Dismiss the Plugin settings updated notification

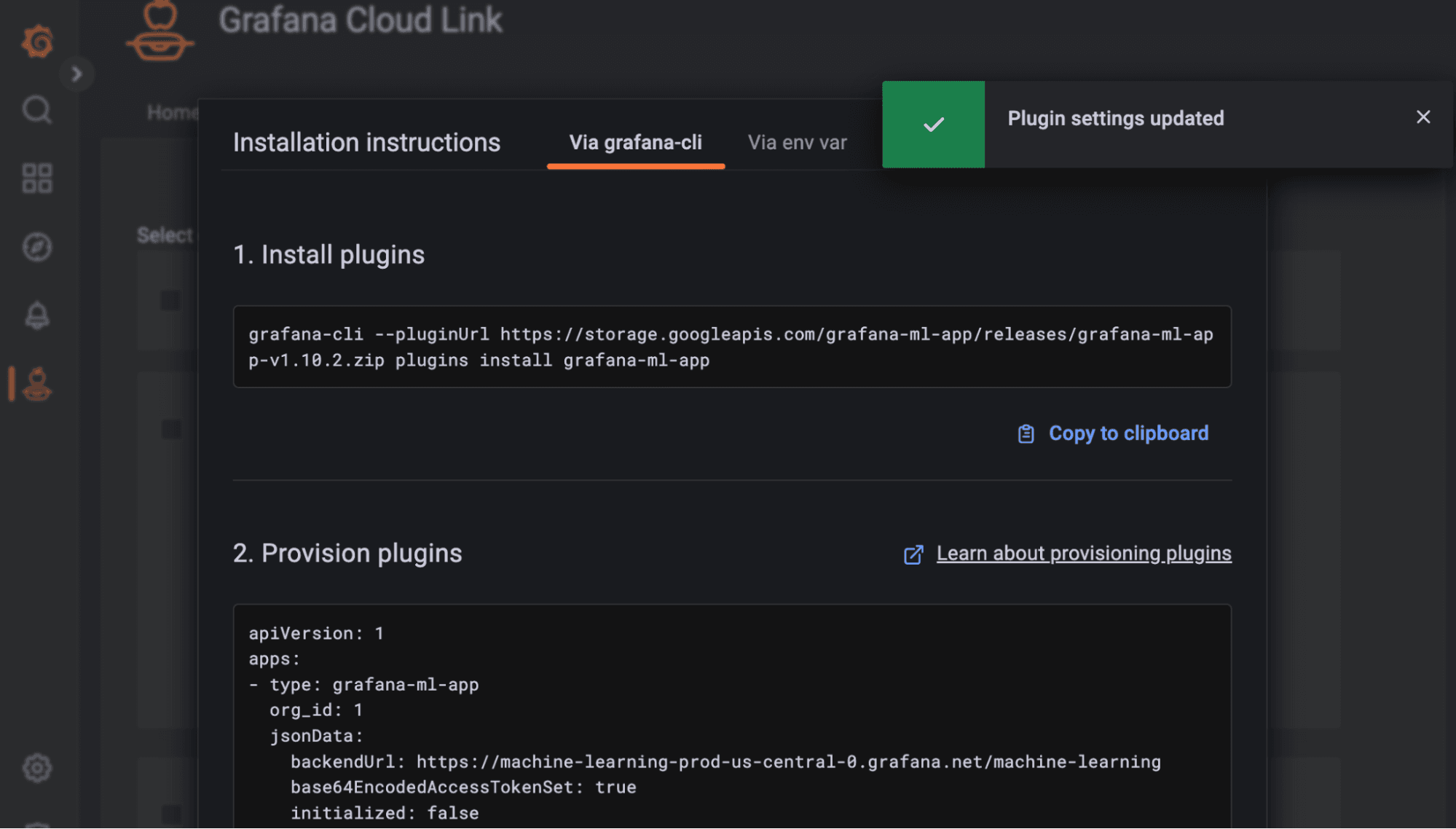pos(1423,117)
